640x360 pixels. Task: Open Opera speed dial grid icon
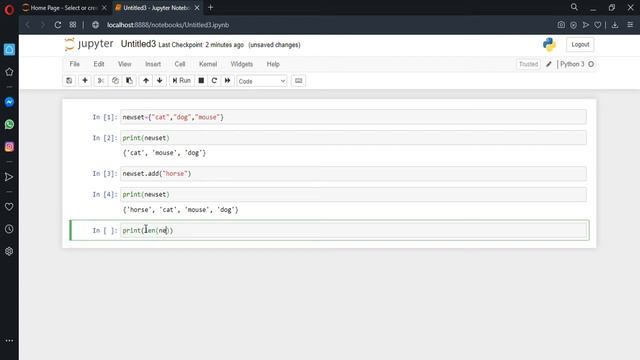click(73, 25)
